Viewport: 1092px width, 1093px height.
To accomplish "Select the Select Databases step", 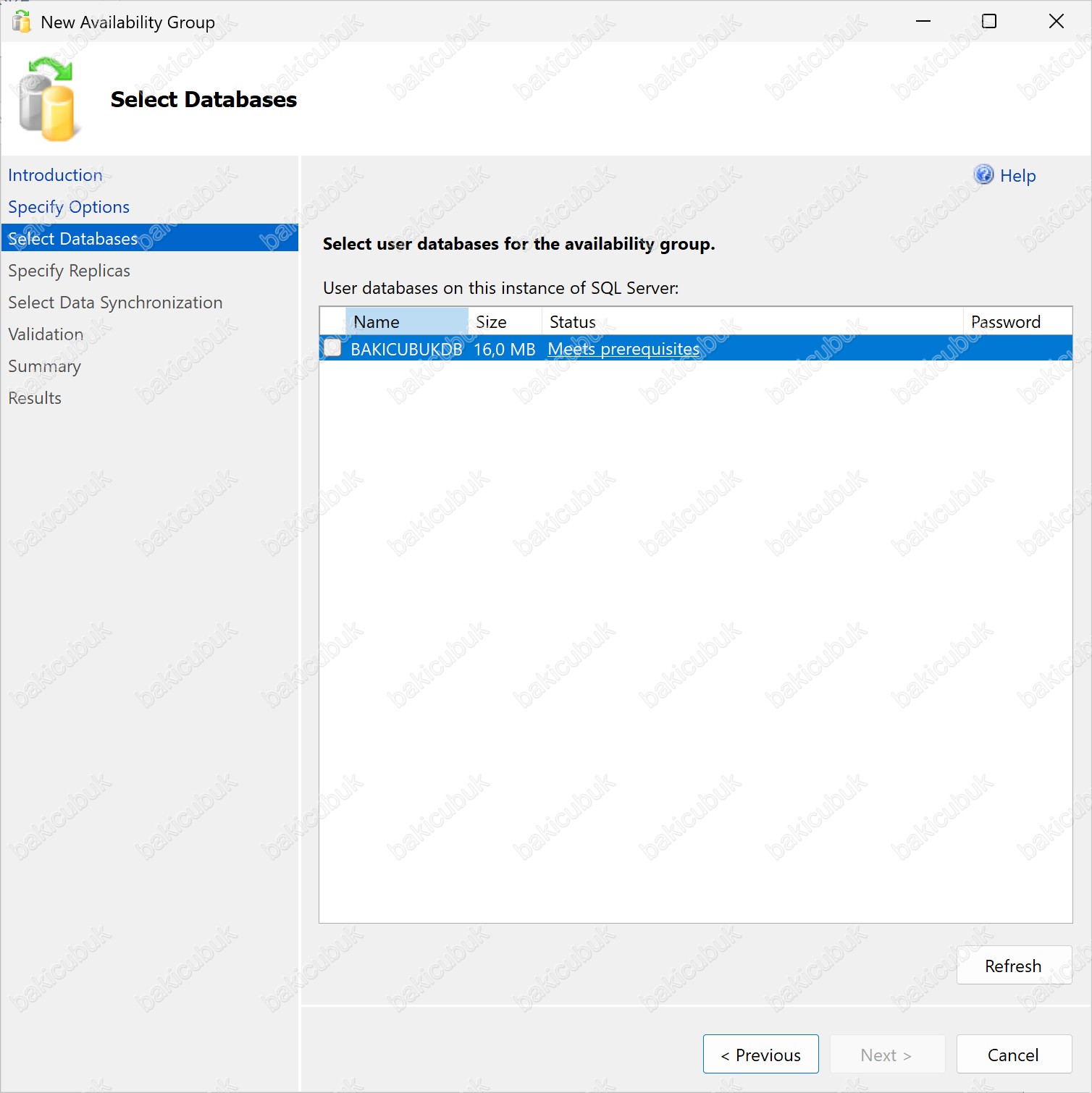I will (x=72, y=239).
